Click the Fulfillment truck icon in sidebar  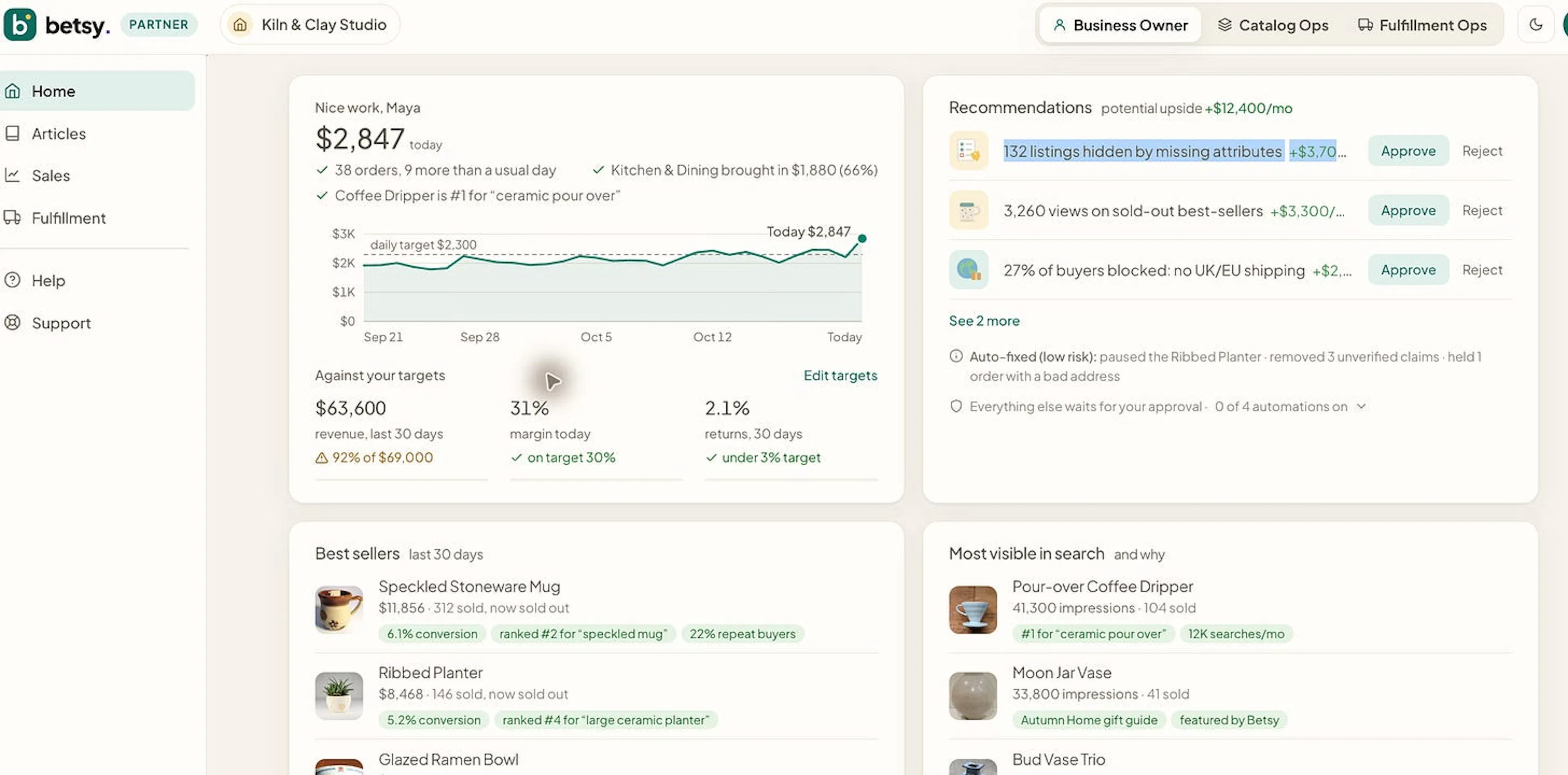click(x=12, y=217)
